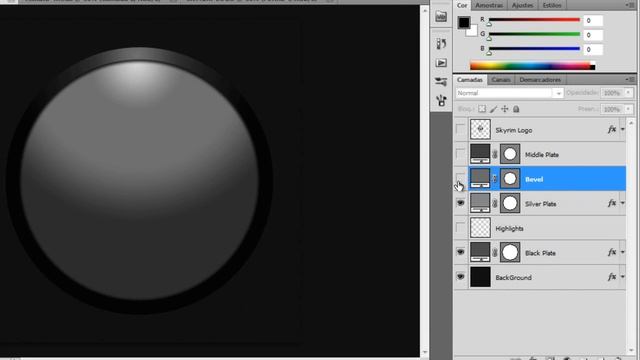Expand effects arrow on Black Plate layer
640x360 pixels.
[x=622, y=252]
